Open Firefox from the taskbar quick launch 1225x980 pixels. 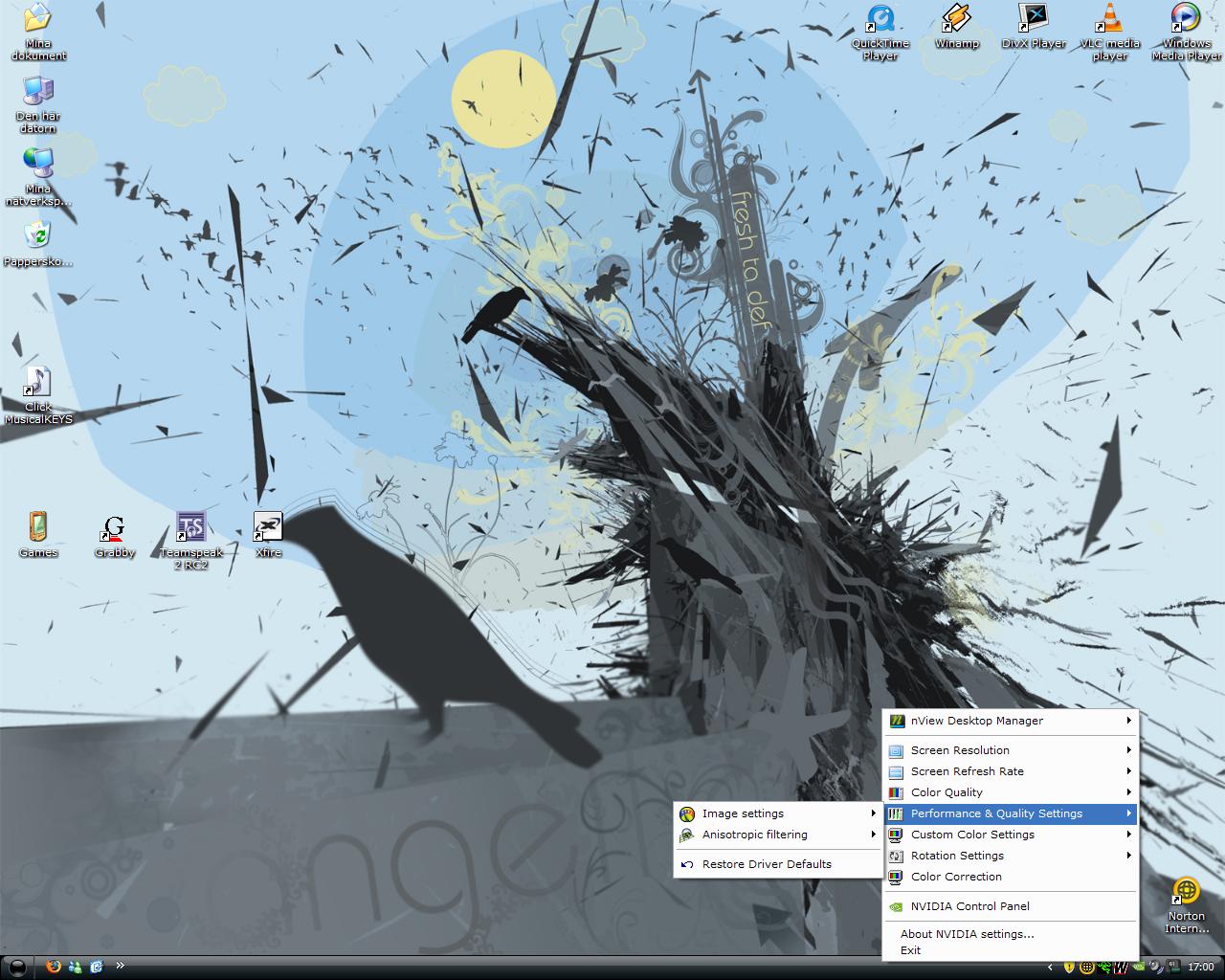54,967
